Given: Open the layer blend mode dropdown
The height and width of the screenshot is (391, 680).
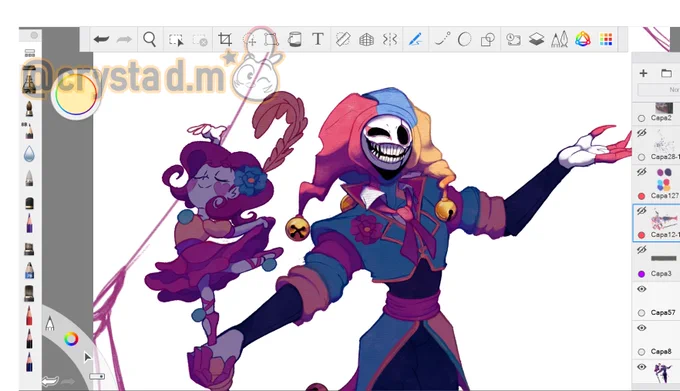Looking at the screenshot, I should pyautogui.click(x=658, y=90).
